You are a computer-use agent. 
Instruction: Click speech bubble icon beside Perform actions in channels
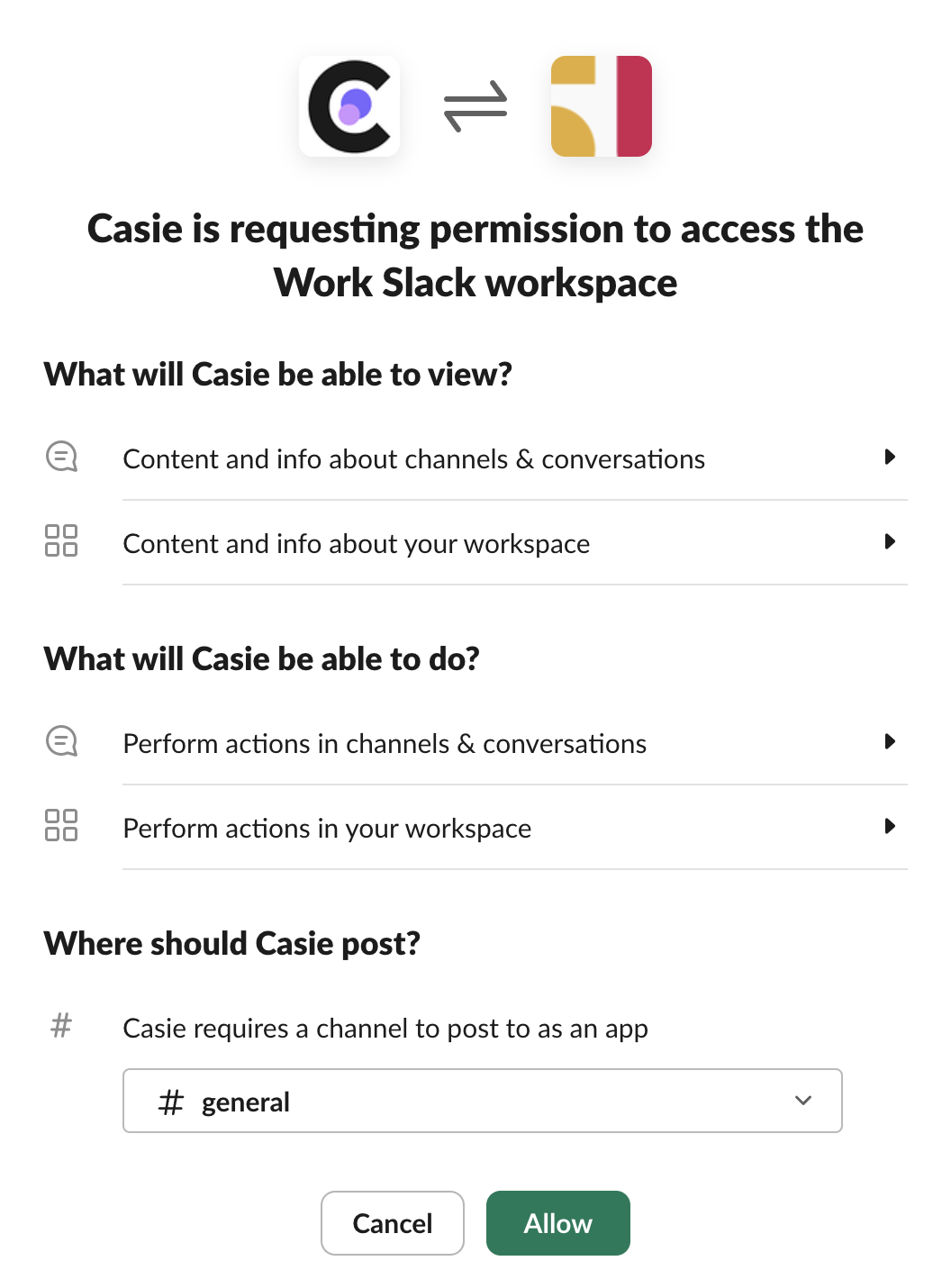click(61, 742)
